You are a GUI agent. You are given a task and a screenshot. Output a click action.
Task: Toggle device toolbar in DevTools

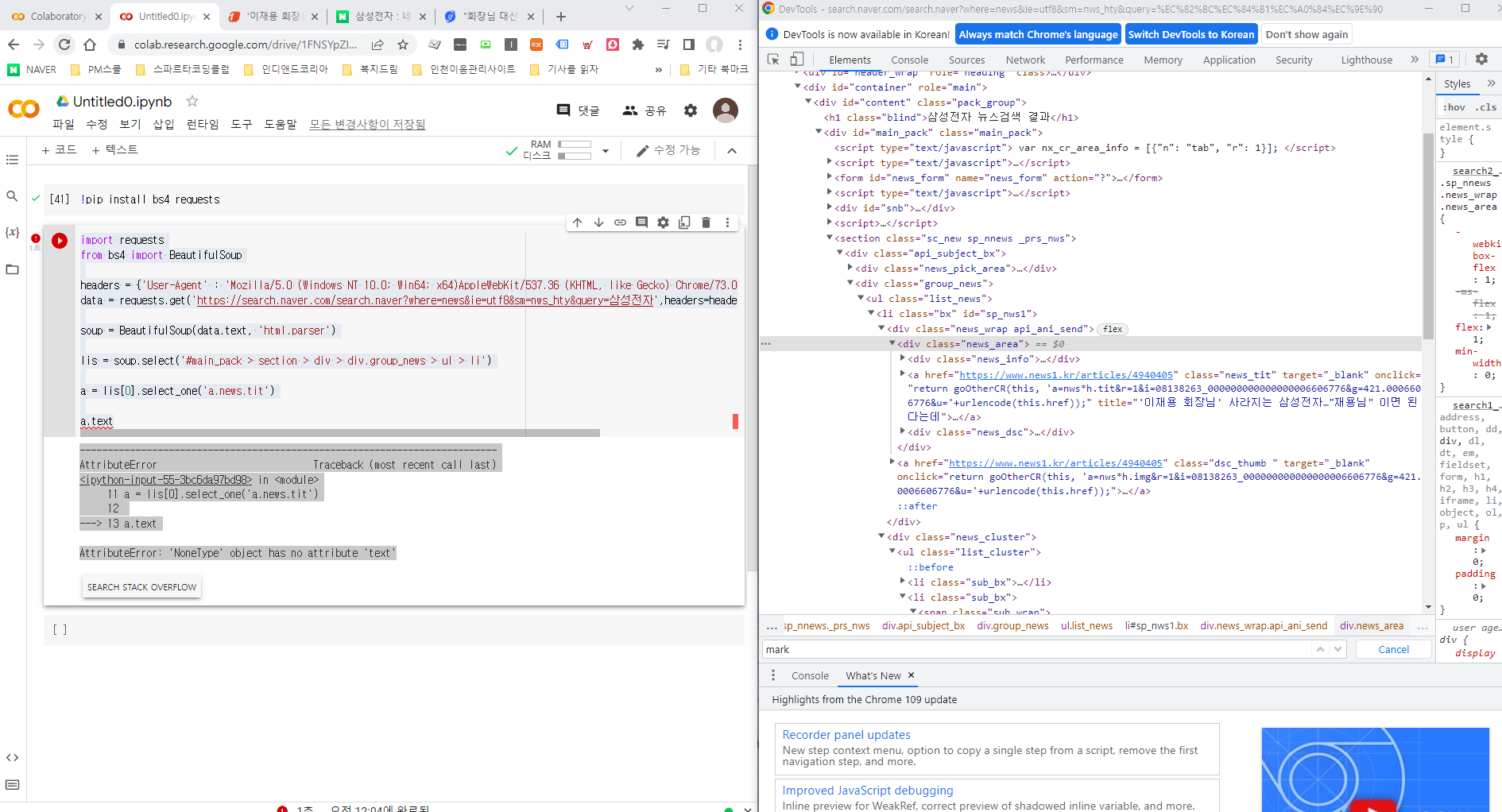click(797, 60)
